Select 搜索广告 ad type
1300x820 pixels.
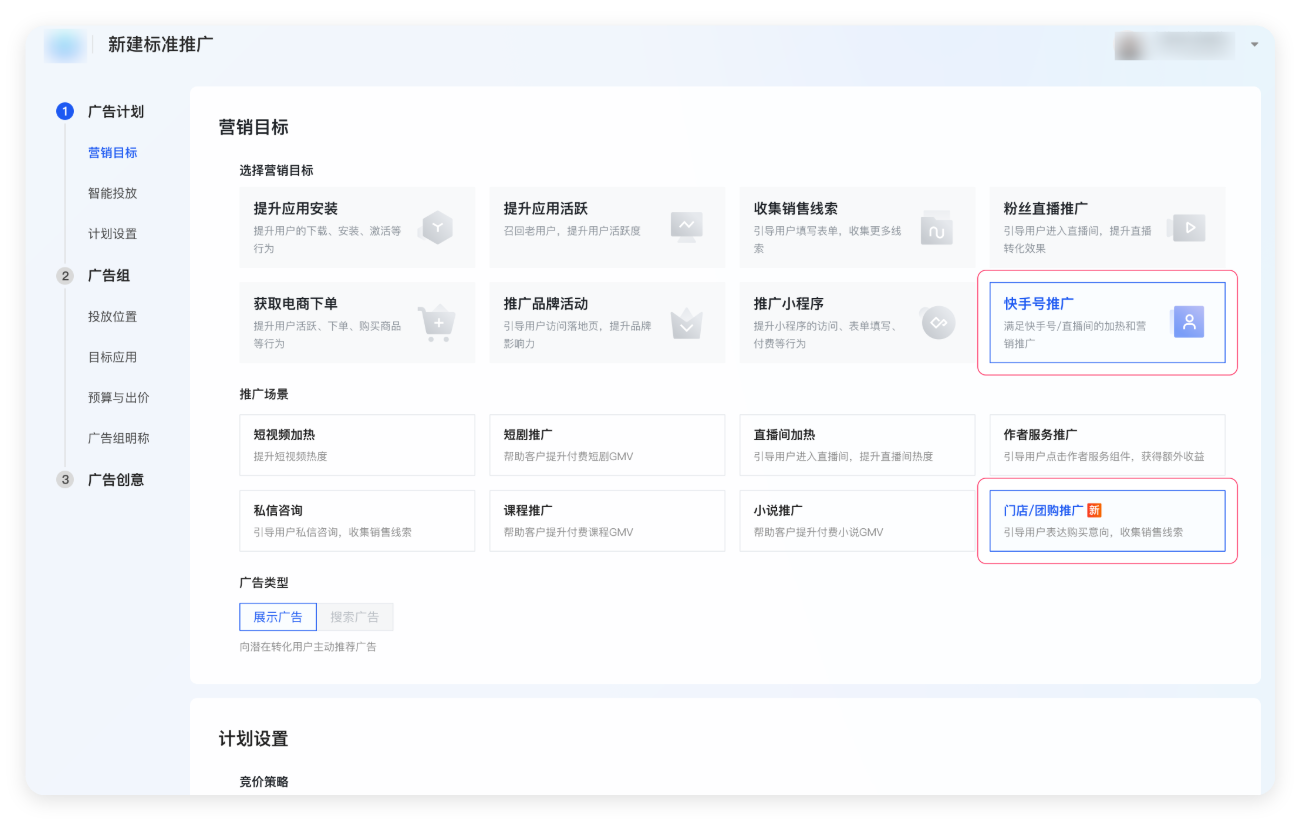[x=355, y=617]
